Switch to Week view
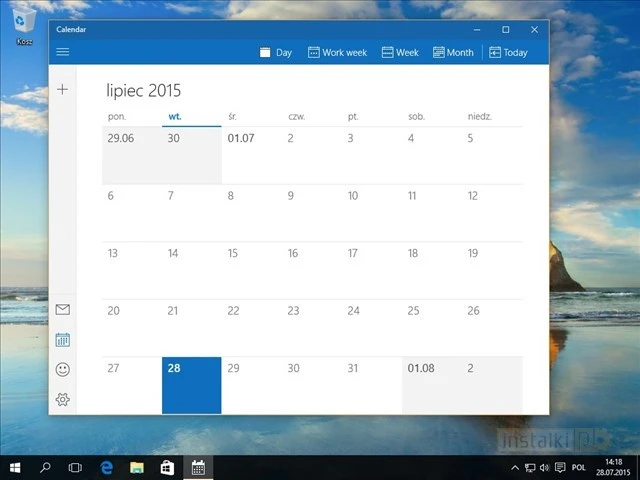640x480 pixels. (x=400, y=52)
